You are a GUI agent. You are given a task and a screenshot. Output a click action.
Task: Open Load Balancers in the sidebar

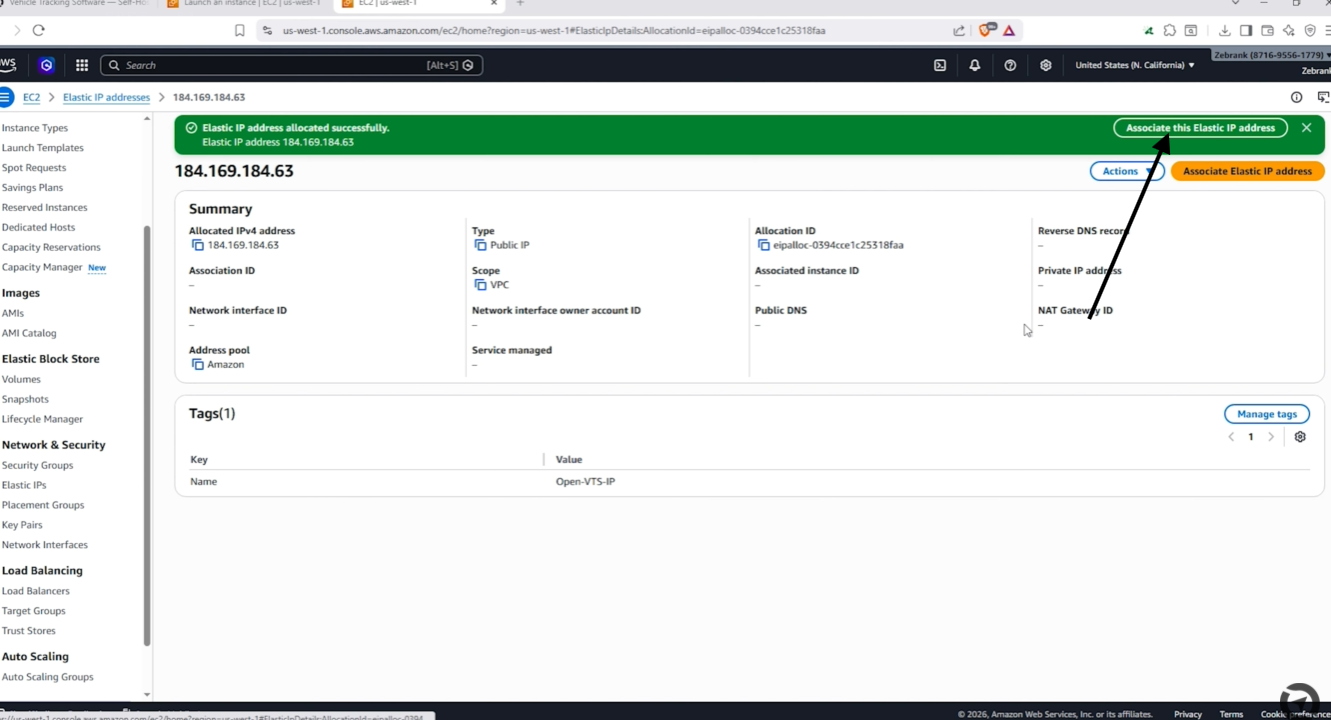pos(35,591)
